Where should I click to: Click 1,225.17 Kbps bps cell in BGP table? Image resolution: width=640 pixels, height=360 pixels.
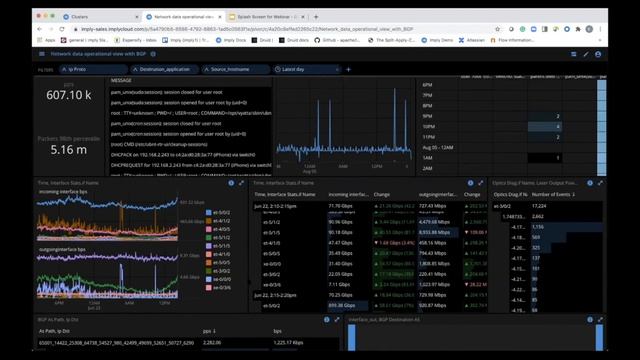(x=289, y=343)
